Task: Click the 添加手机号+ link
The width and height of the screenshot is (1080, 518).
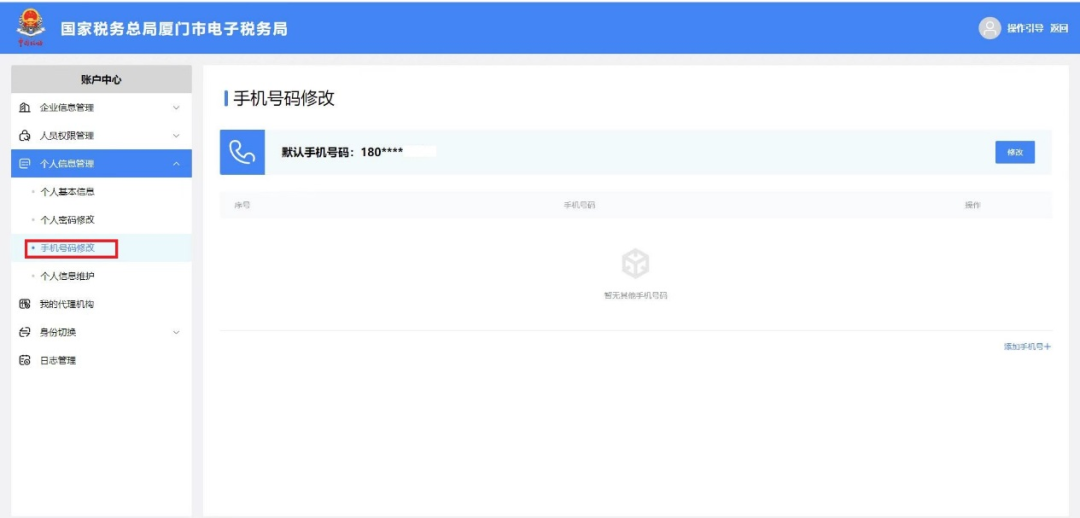Action: pos(1027,347)
